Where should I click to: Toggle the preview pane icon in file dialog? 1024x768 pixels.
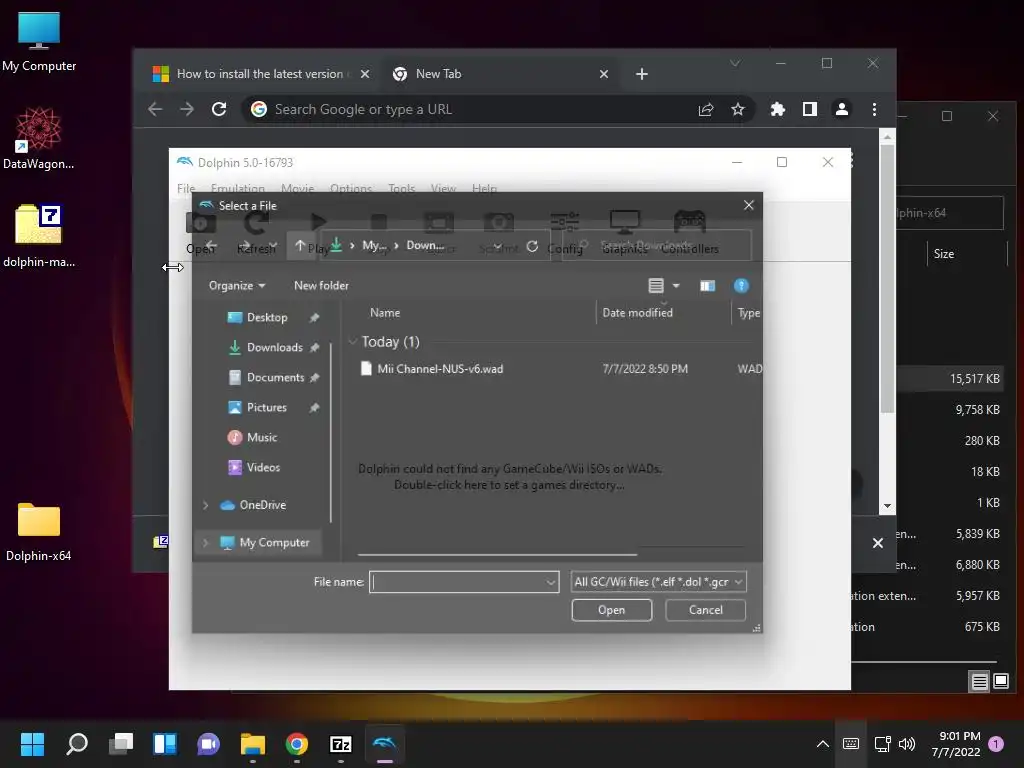pos(707,285)
